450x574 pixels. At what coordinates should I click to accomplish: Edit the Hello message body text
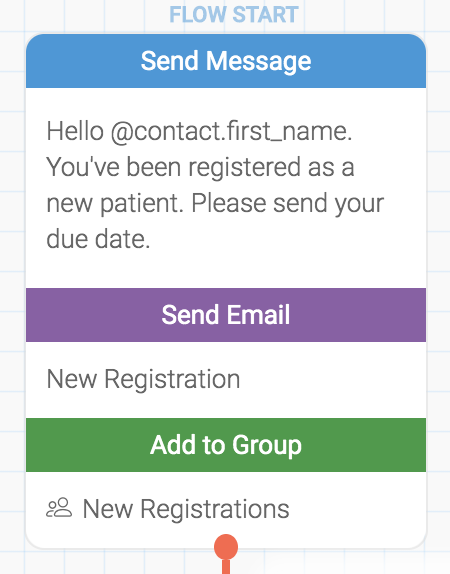tap(215, 186)
